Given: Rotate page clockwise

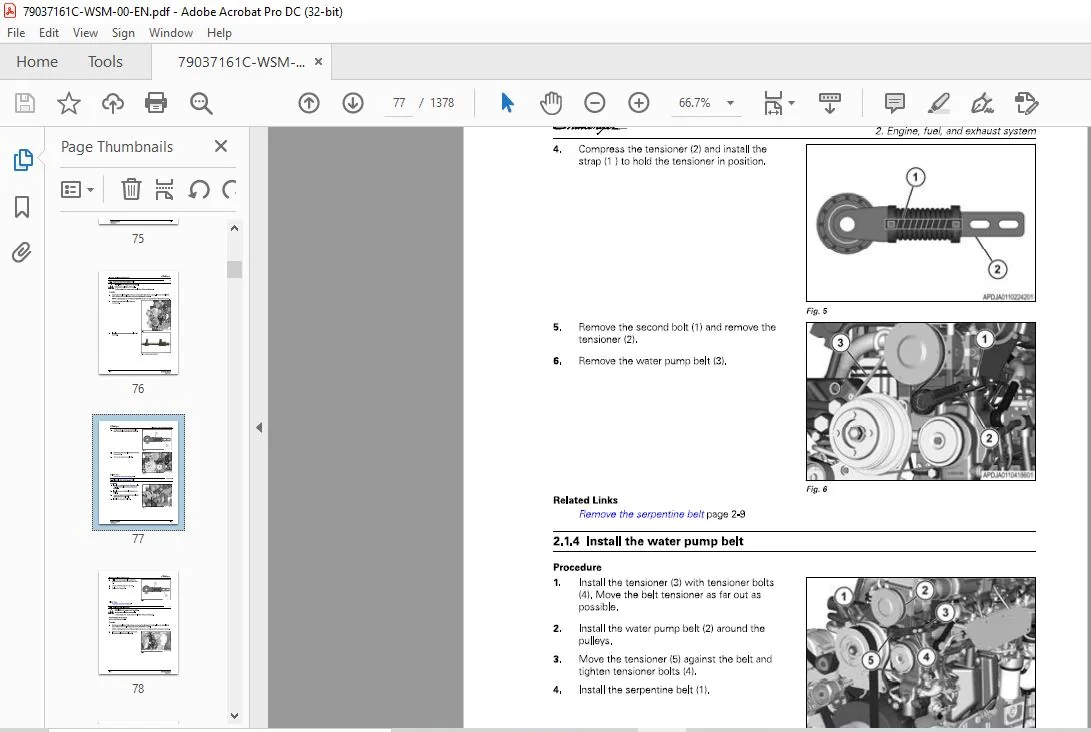Looking at the screenshot, I should point(228,189).
